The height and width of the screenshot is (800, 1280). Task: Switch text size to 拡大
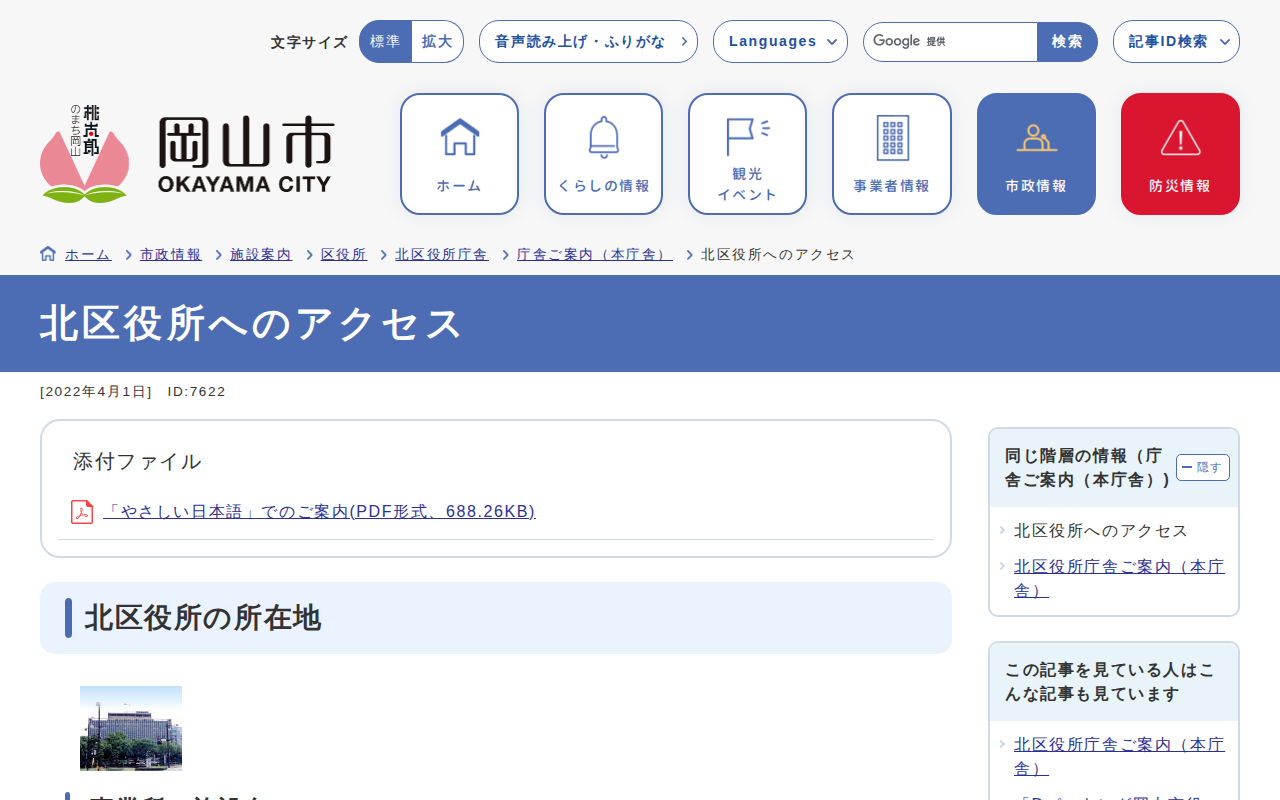click(437, 42)
